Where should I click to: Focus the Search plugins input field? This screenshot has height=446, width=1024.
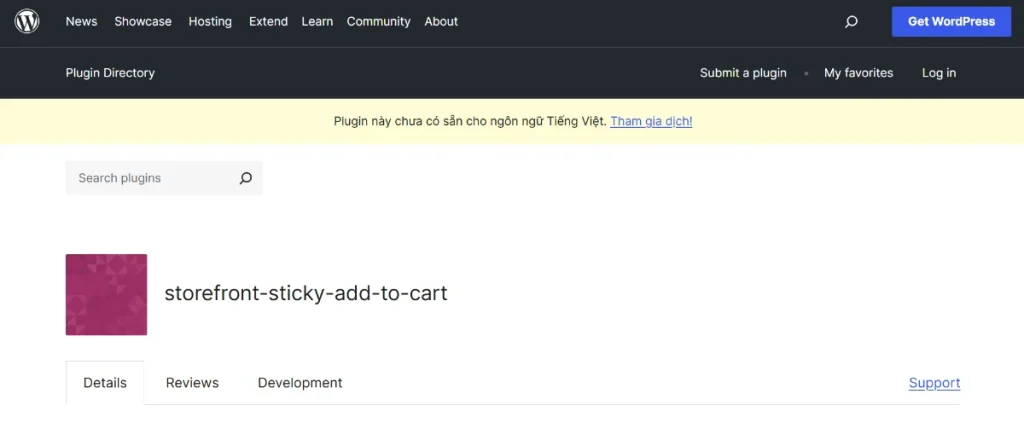pyautogui.click(x=150, y=178)
